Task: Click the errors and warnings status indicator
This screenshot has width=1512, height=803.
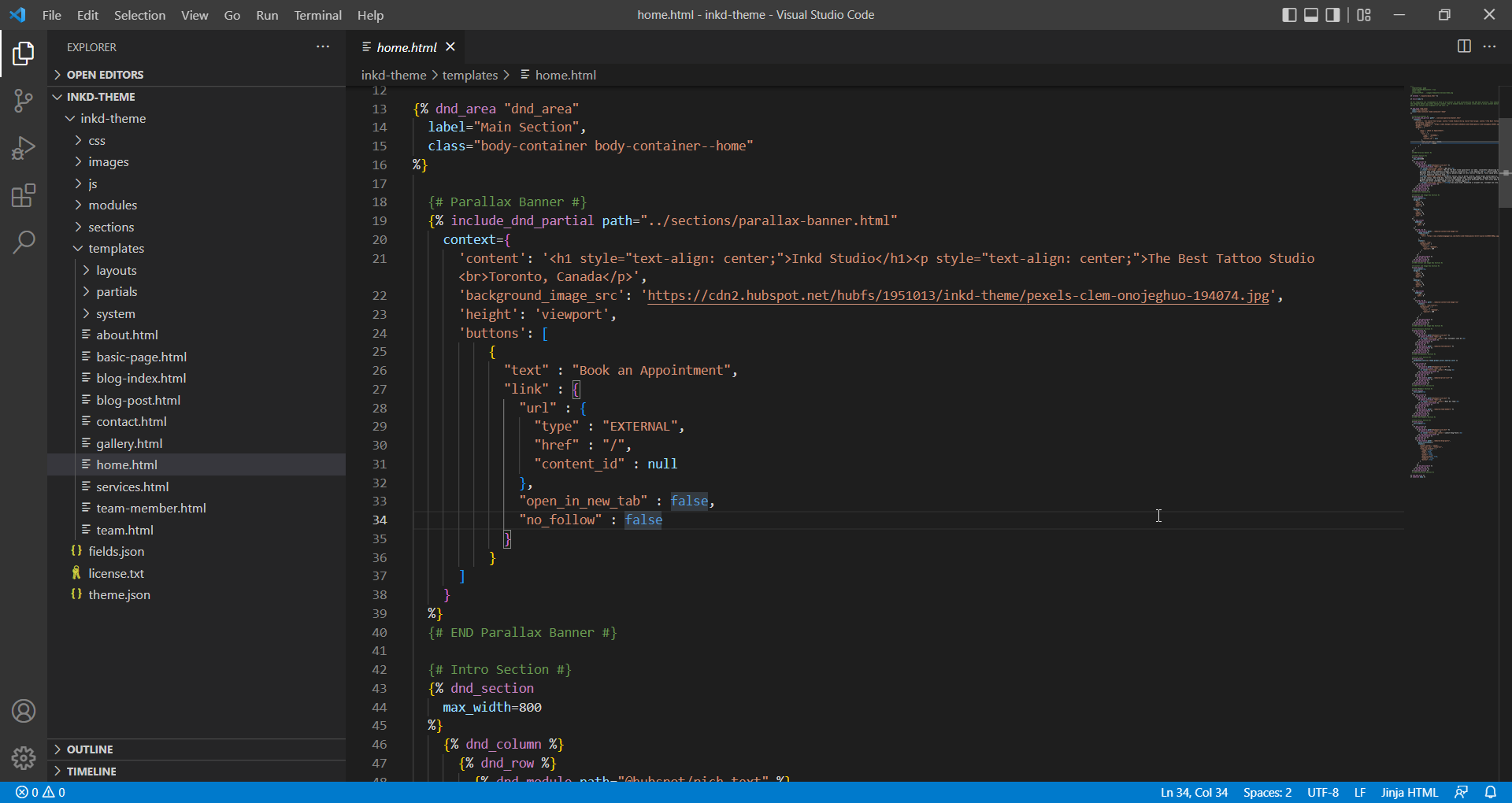Action: 40,793
